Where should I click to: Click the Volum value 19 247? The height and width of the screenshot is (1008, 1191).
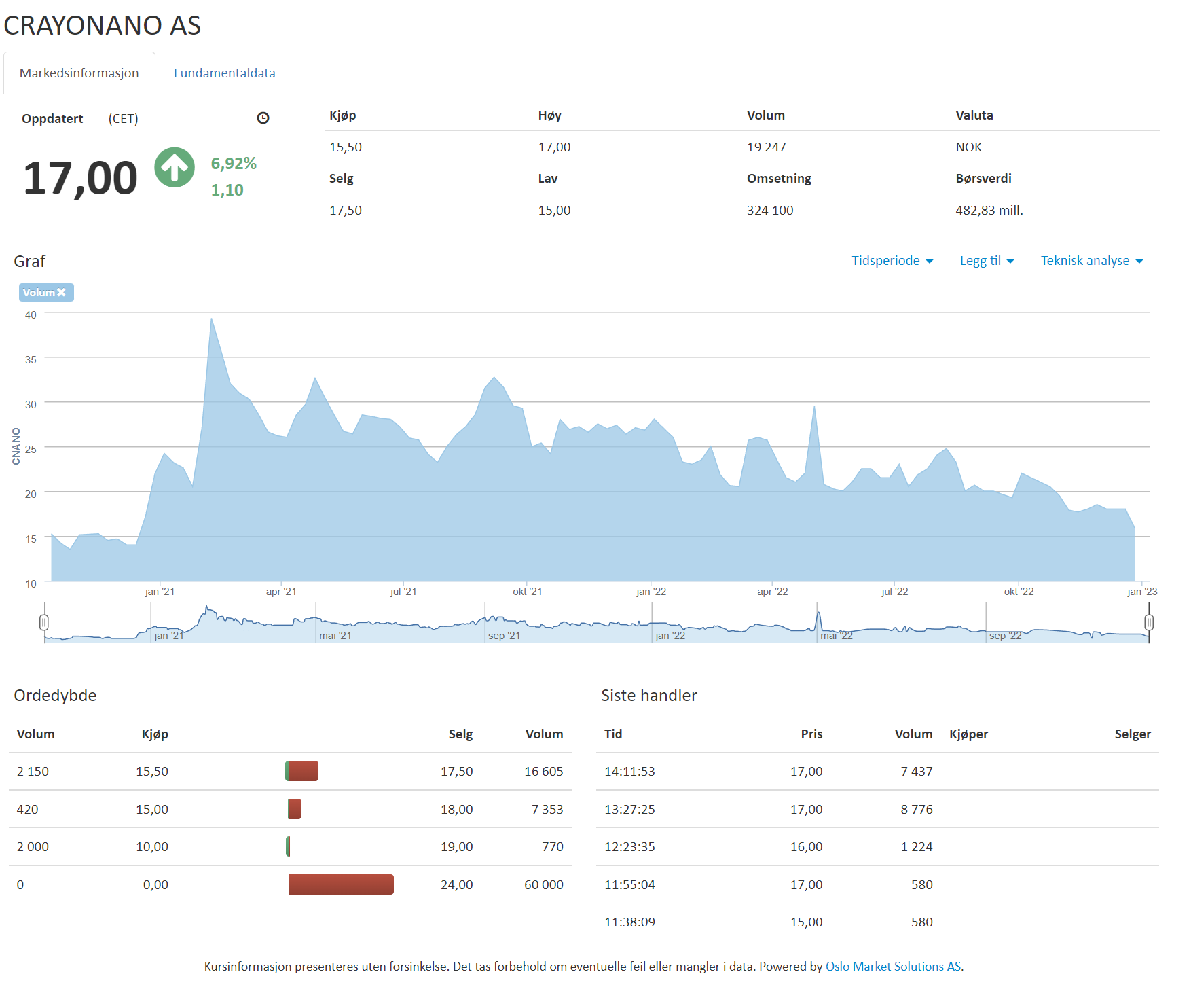pyautogui.click(x=766, y=147)
